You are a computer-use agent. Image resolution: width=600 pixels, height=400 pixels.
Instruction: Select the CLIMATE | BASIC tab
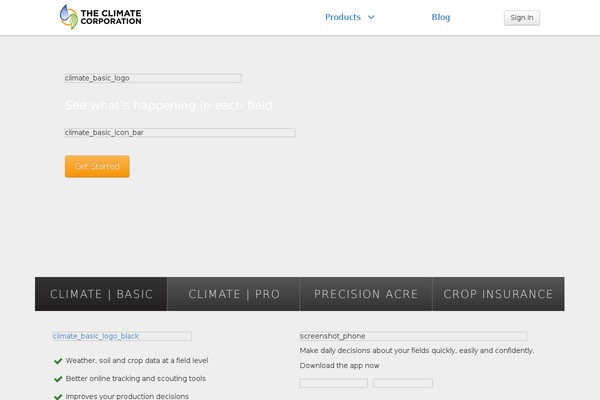(x=101, y=294)
